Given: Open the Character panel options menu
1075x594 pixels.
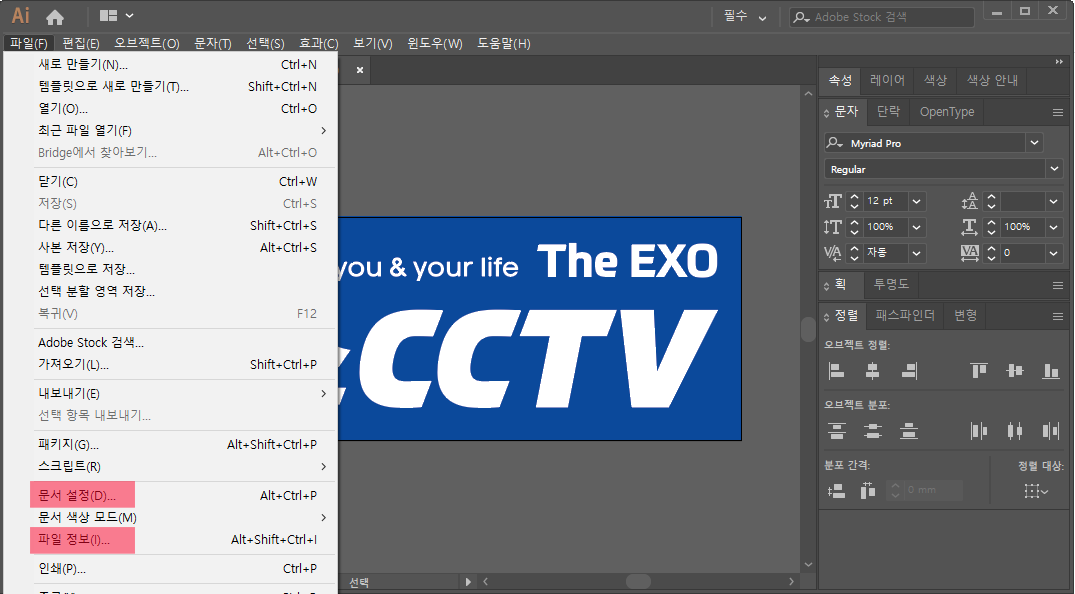Looking at the screenshot, I should coord(1058,112).
